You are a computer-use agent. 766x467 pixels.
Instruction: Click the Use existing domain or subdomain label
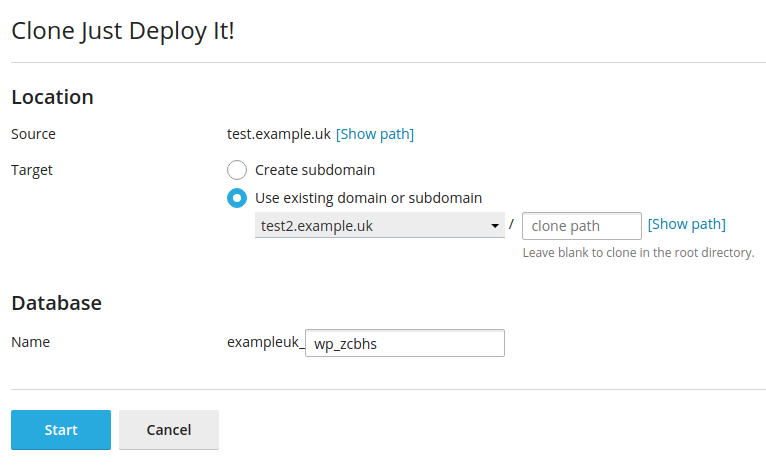368,198
